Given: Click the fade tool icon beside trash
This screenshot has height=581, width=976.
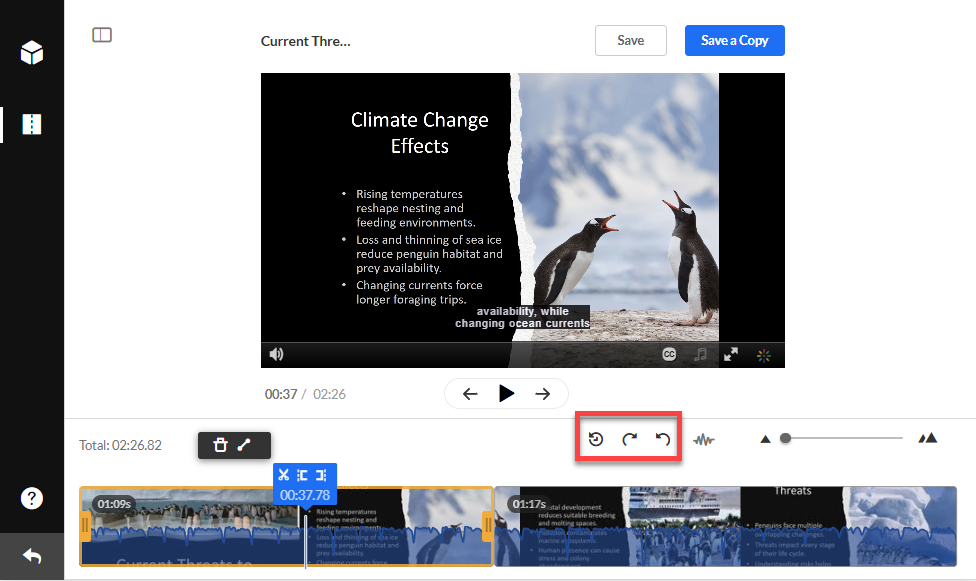Looking at the screenshot, I should point(244,445).
